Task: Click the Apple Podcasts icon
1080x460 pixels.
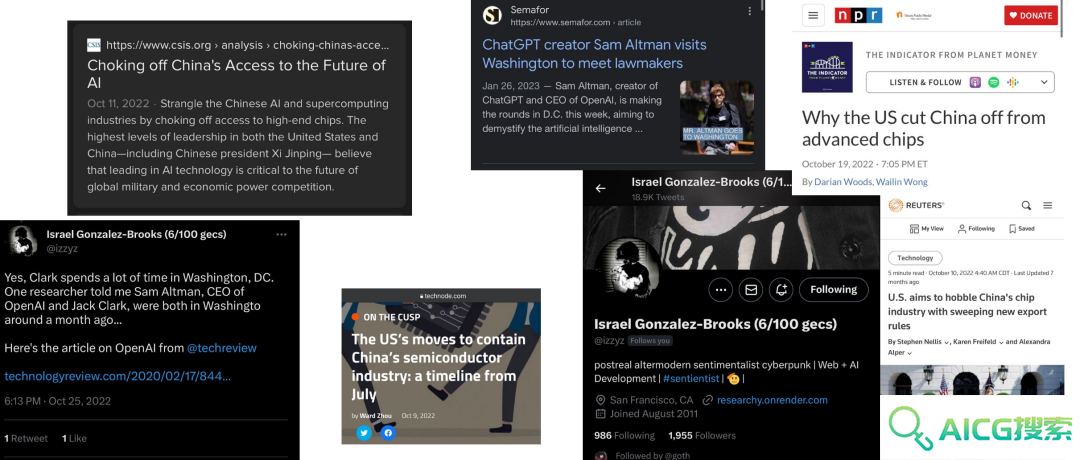Action: (975, 82)
